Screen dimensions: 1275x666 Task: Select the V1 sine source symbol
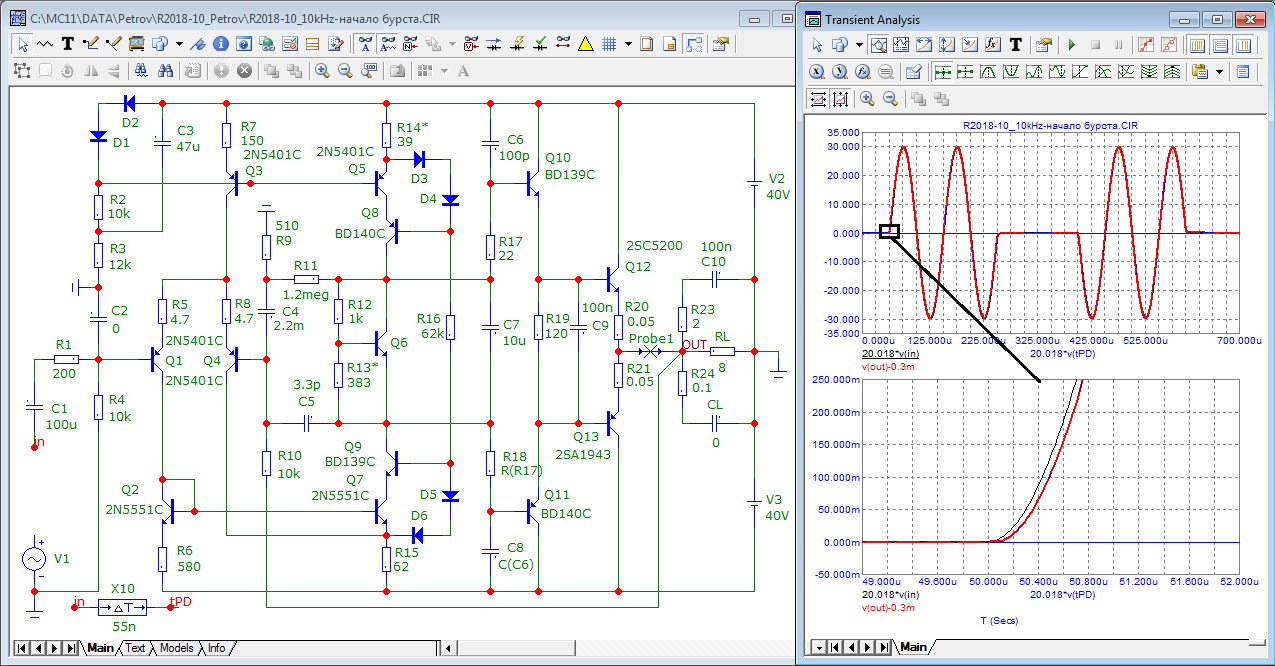pyautogui.click(x=34, y=559)
